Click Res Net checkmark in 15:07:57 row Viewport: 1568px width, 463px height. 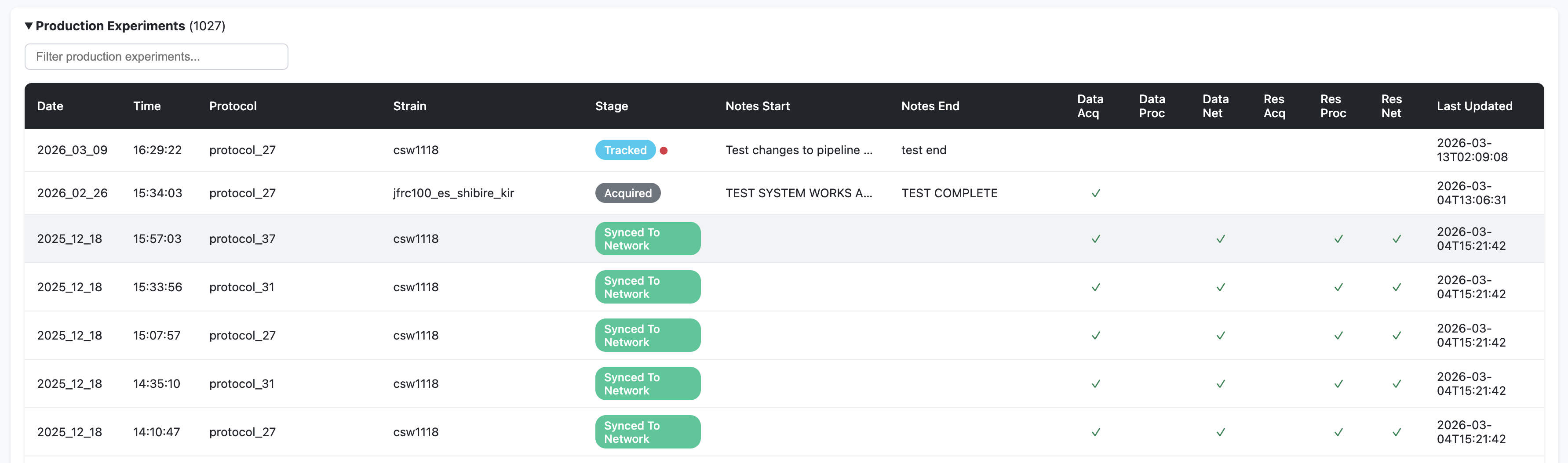(1397, 336)
